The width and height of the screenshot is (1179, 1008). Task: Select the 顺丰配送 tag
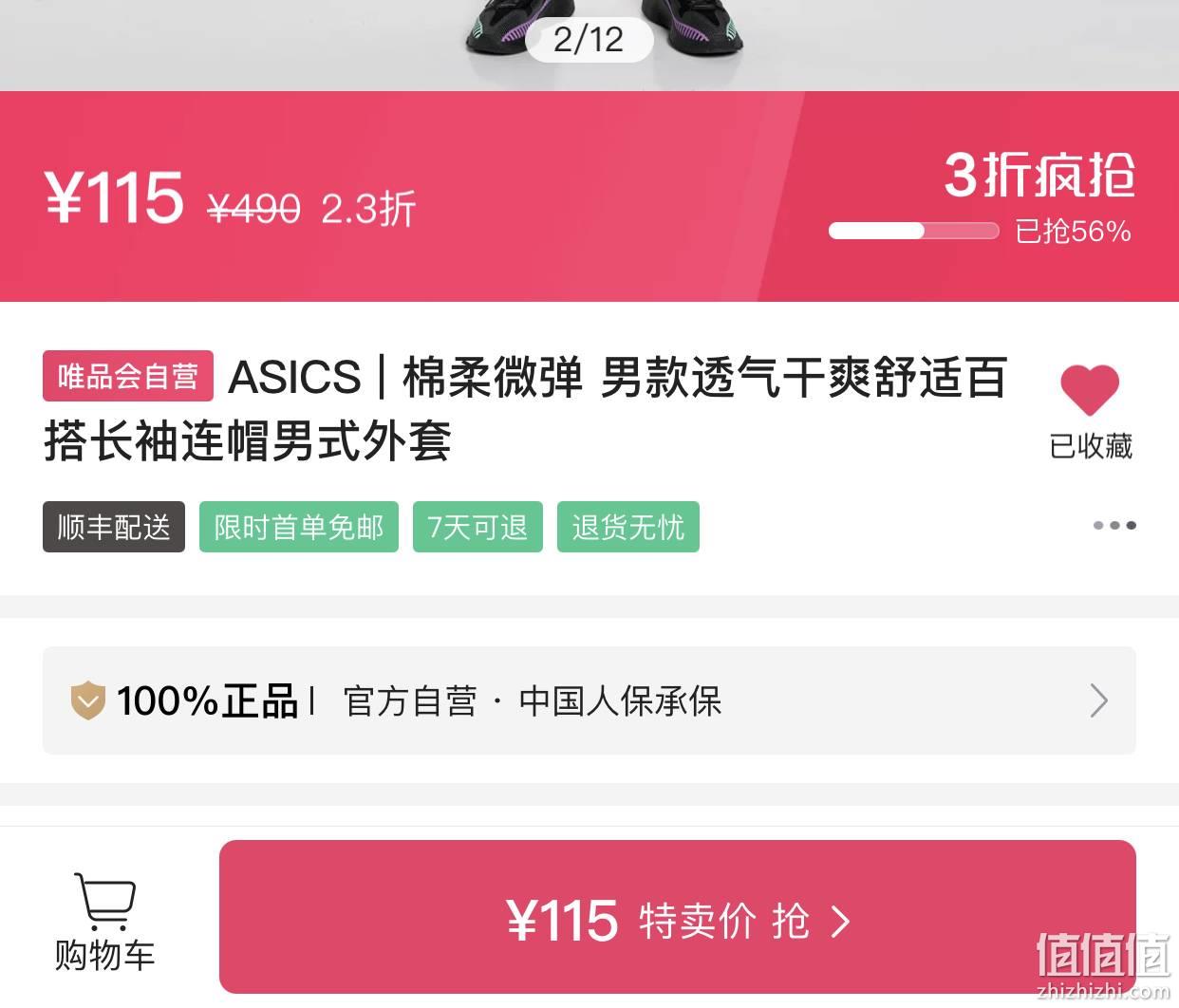click(114, 527)
